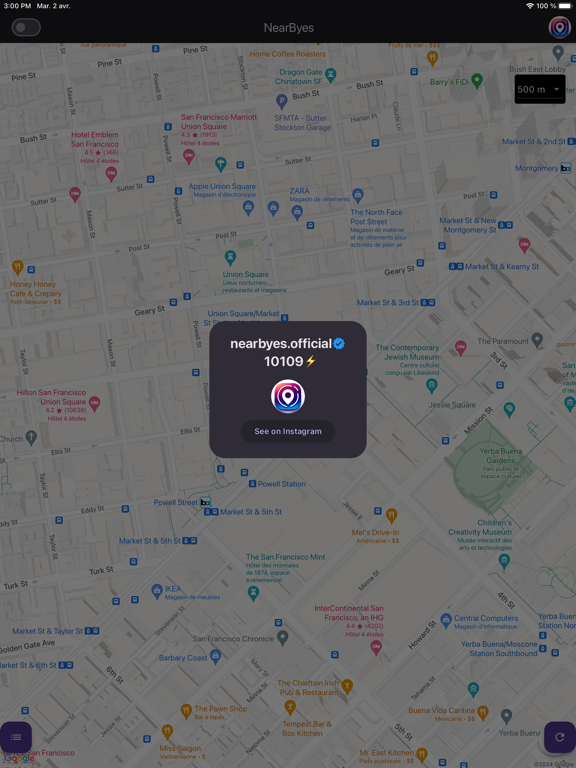This screenshot has height=768, width=576.
Task: Select the ZARA shopping bag pin
Action: coord(297,213)
